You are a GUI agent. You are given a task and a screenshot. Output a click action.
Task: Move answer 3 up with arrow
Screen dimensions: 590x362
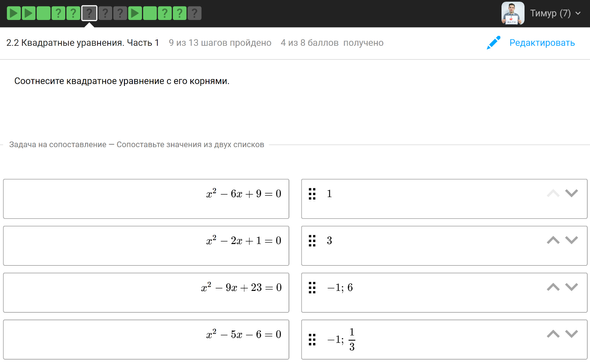[553, 240]
